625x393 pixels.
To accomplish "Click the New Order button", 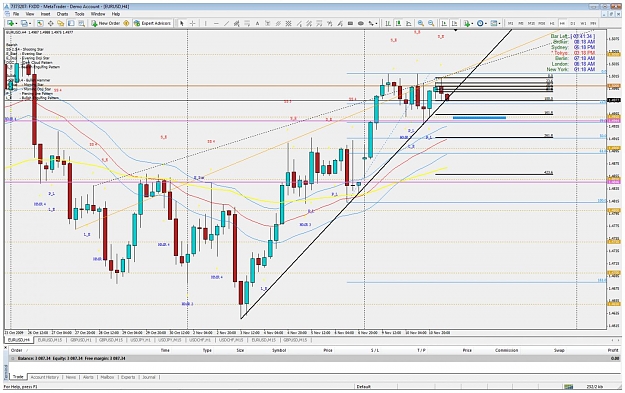I will (x=106, y=24).
